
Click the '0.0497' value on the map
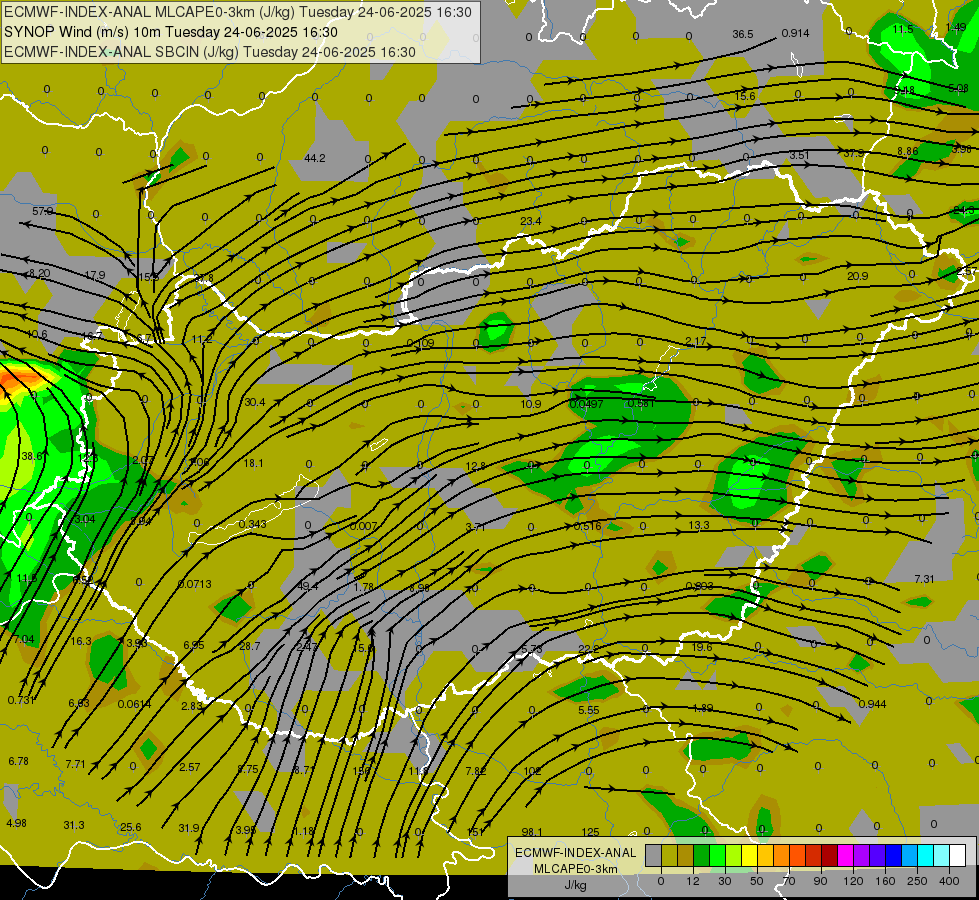[586, 404]
